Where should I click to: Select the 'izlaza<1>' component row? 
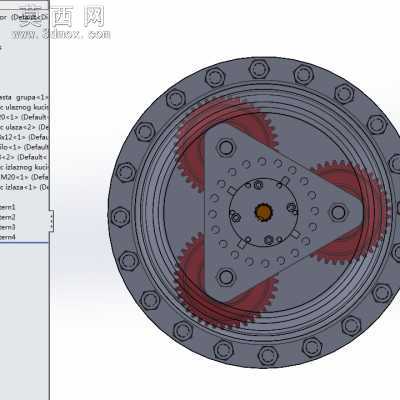pos(24,187)
